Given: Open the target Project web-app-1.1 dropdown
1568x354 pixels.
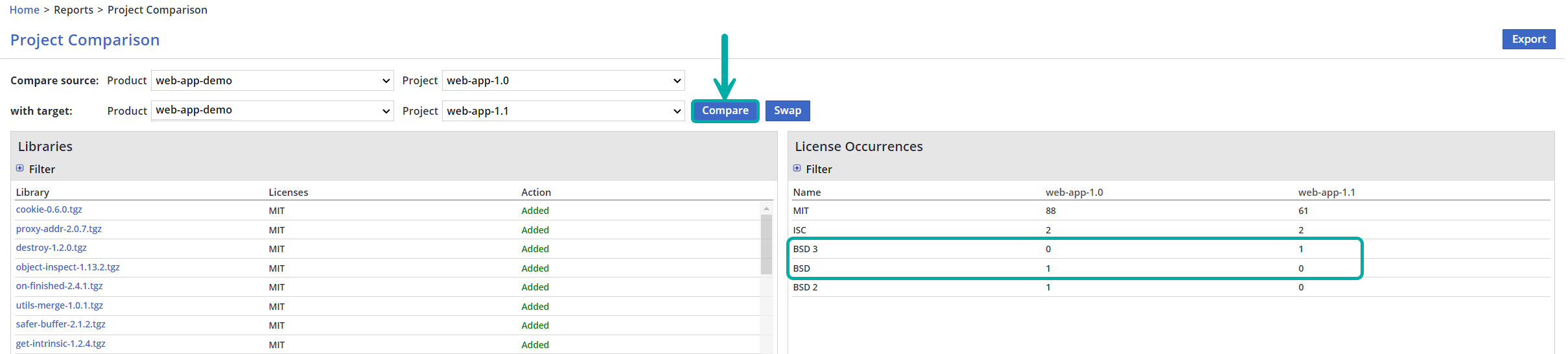Looking at the screenshot, I should coord(563,111).
